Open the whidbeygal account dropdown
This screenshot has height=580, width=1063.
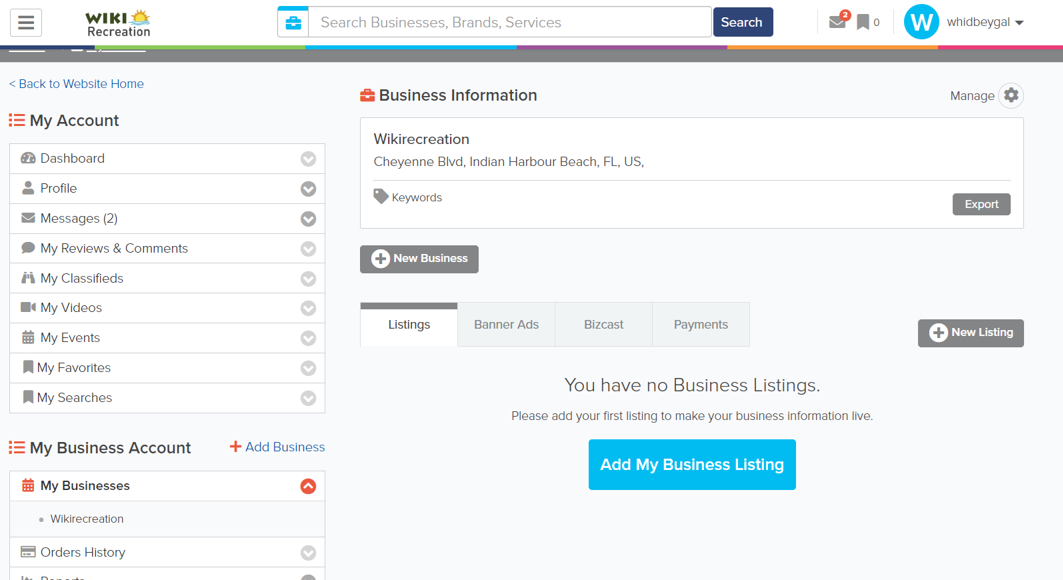[985, 22]
